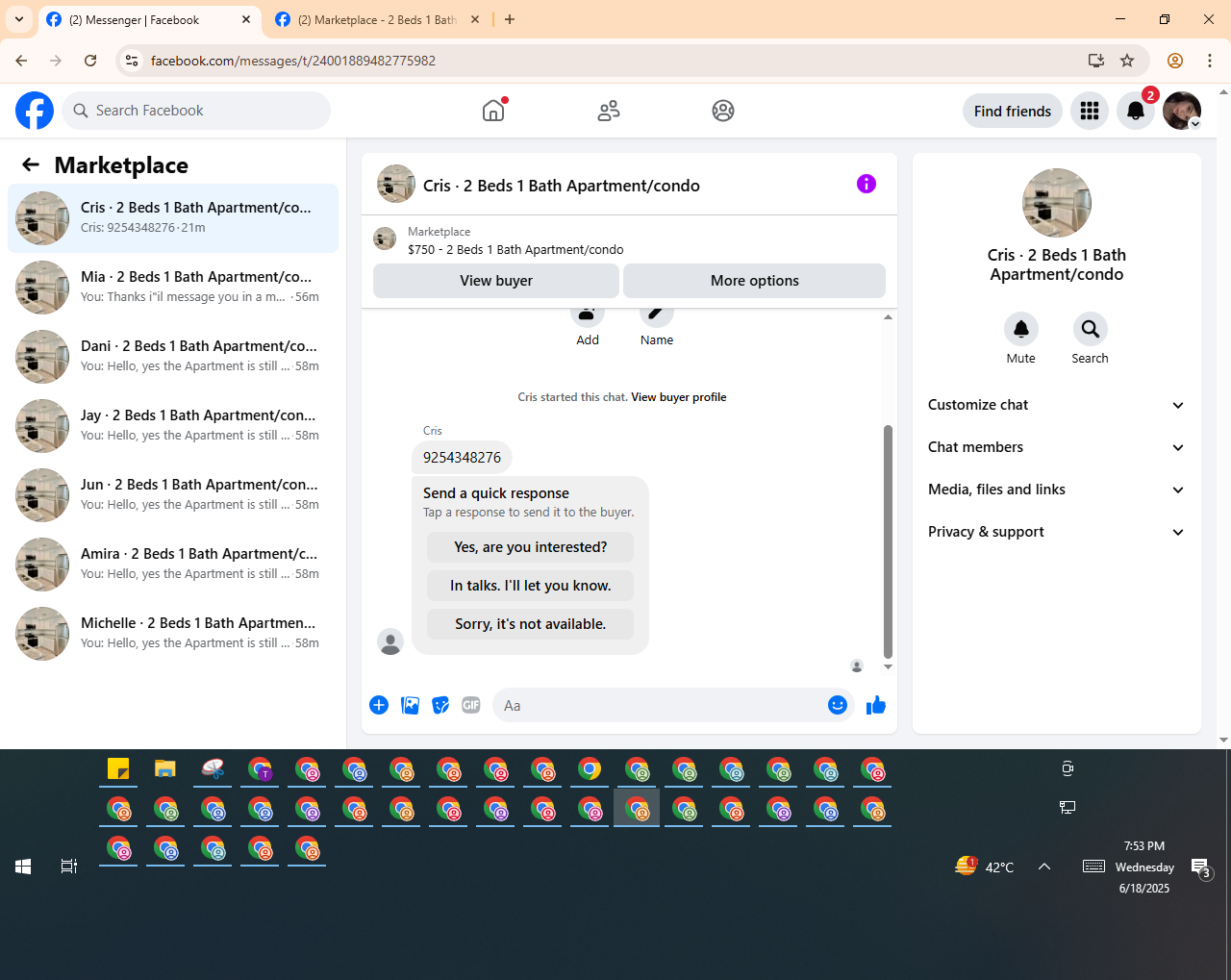
Task: Send 'In talks. I'll let you know.' response
Action: pos(531,586)
